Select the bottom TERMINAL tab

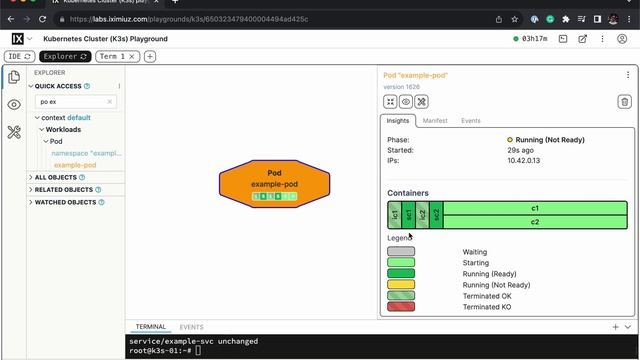coord(151,327)
